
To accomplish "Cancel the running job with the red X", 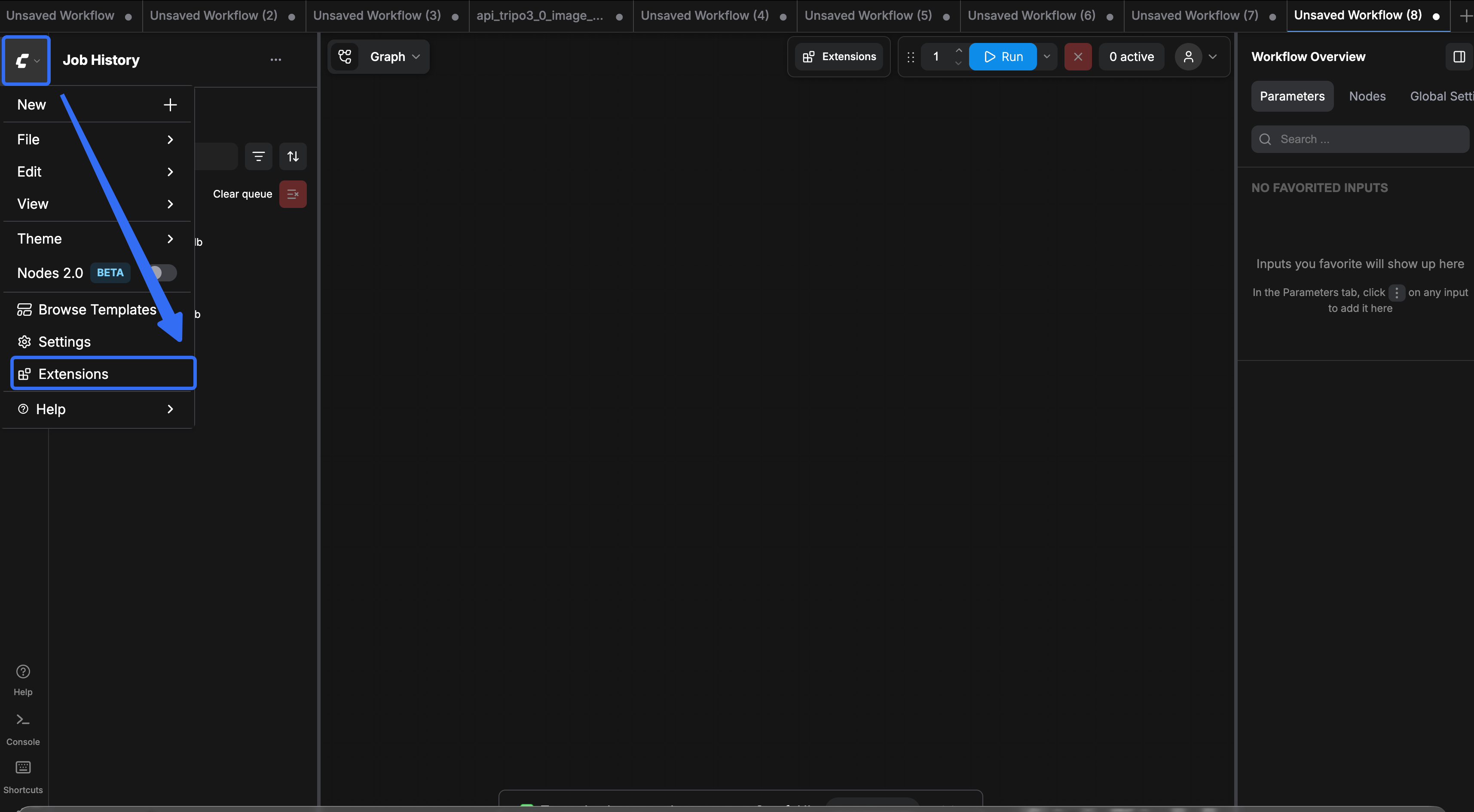I will pyautogui.click(x=1078, y=57).
